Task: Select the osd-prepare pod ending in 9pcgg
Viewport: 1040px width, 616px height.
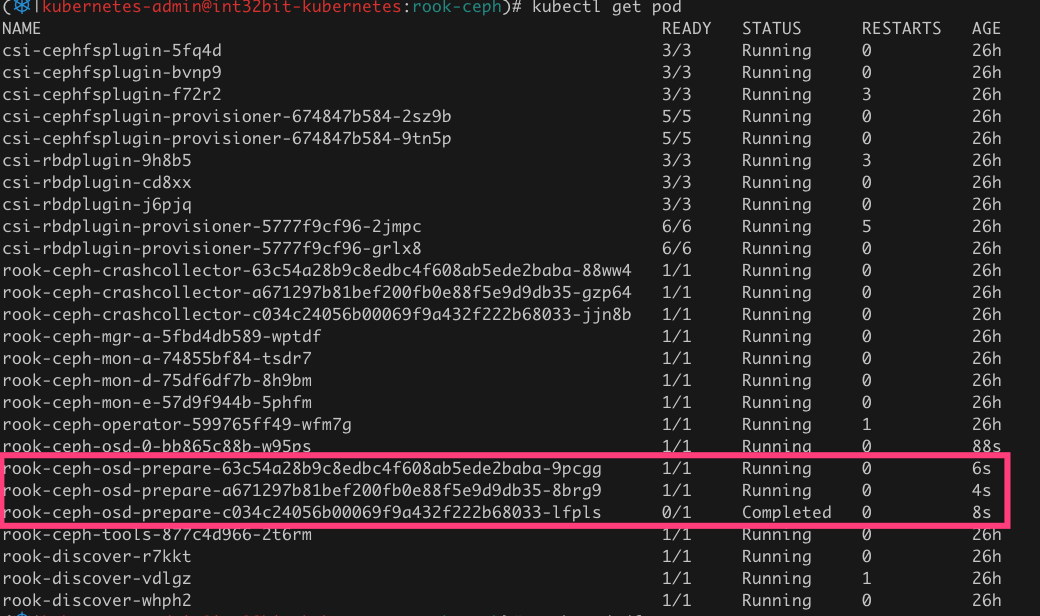Action: 302,469
